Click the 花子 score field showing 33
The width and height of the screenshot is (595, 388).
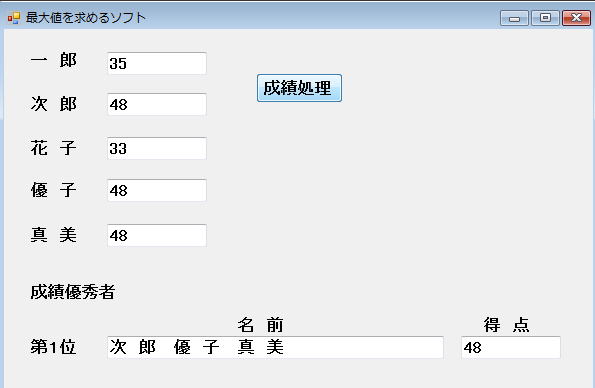pyautogui.click(x=157, y=148)
